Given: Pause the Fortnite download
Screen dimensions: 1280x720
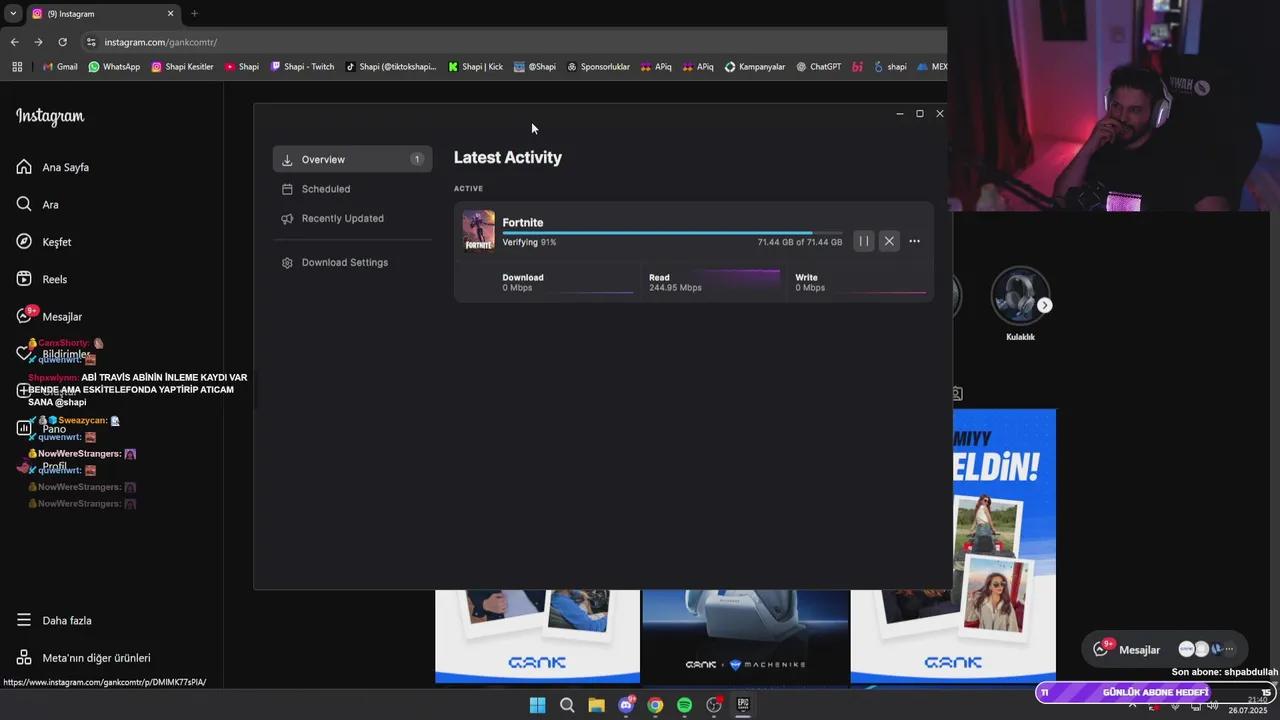Looking at the screenshot, I should [x=863, y=241].
